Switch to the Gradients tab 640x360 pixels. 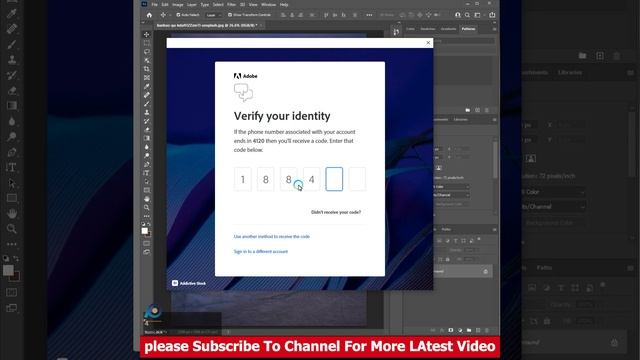448,29
